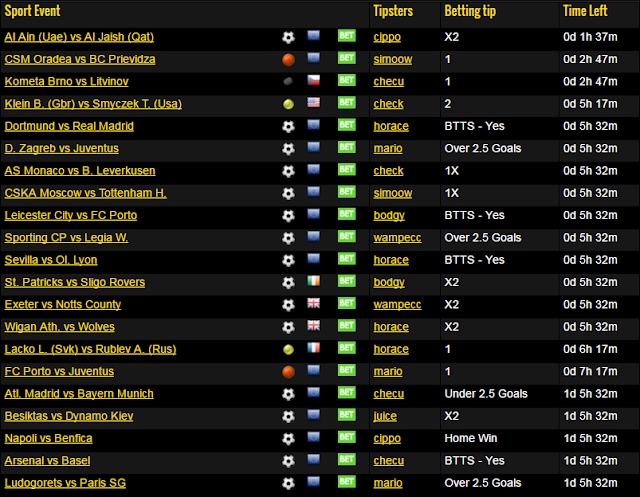640x497 pixels.
Task: Click the BET icon for Wigan Ath. vs Wolves
Action: click(347, 326)
